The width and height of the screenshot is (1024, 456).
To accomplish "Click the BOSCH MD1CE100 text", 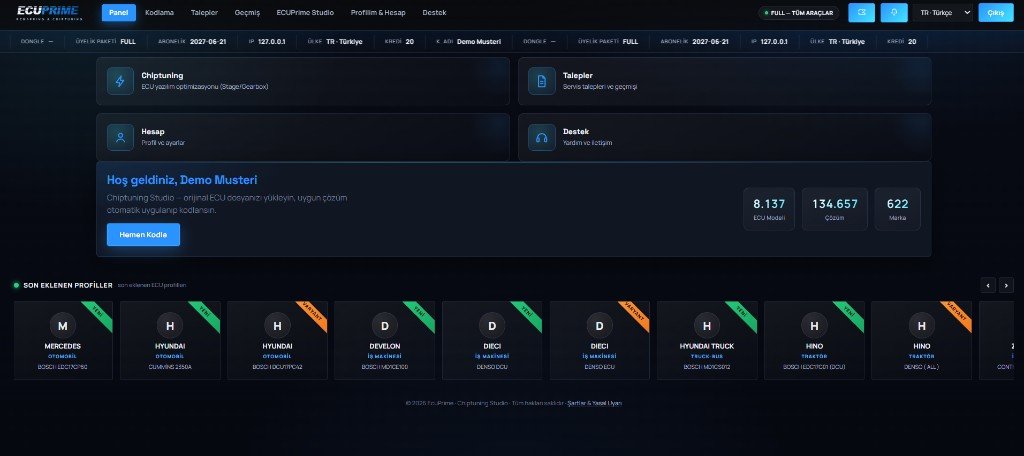I will pos(385,367).
